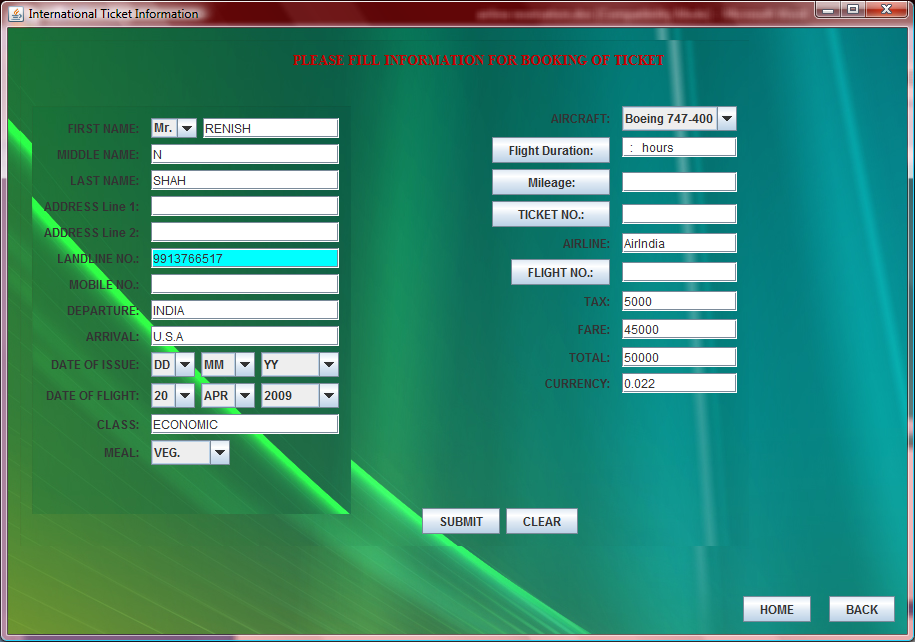Screen dimensions: 915x642
Task: Click the Class field showing ECONOMIC
Action: (245, 424)
